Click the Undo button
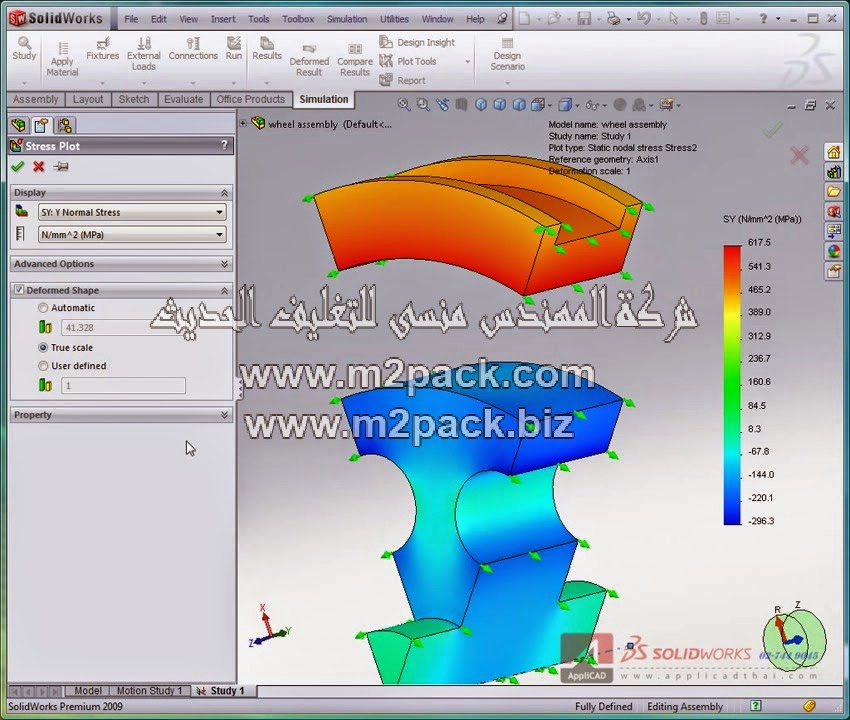 point(643,19)
